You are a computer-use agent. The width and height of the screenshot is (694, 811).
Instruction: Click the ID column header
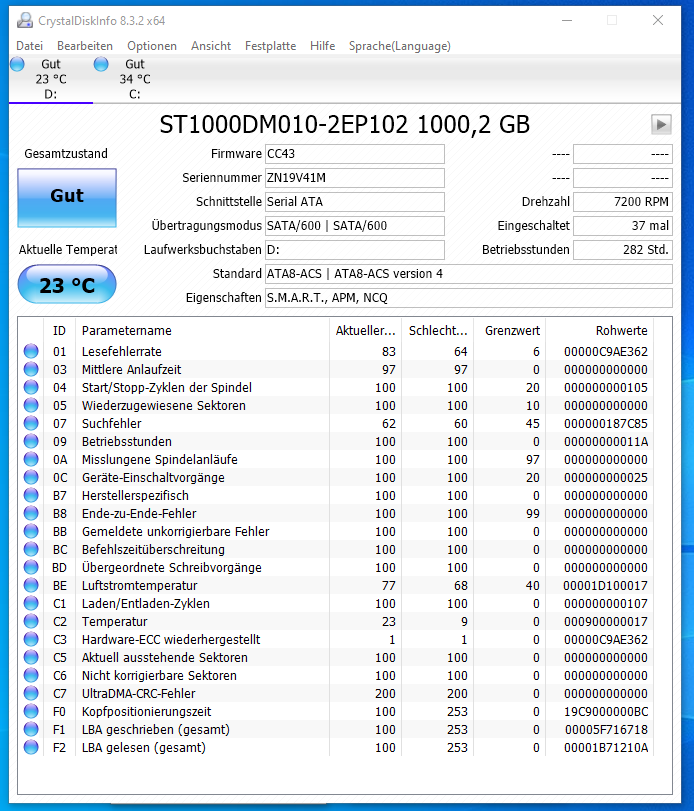click(x=59, y=331)
